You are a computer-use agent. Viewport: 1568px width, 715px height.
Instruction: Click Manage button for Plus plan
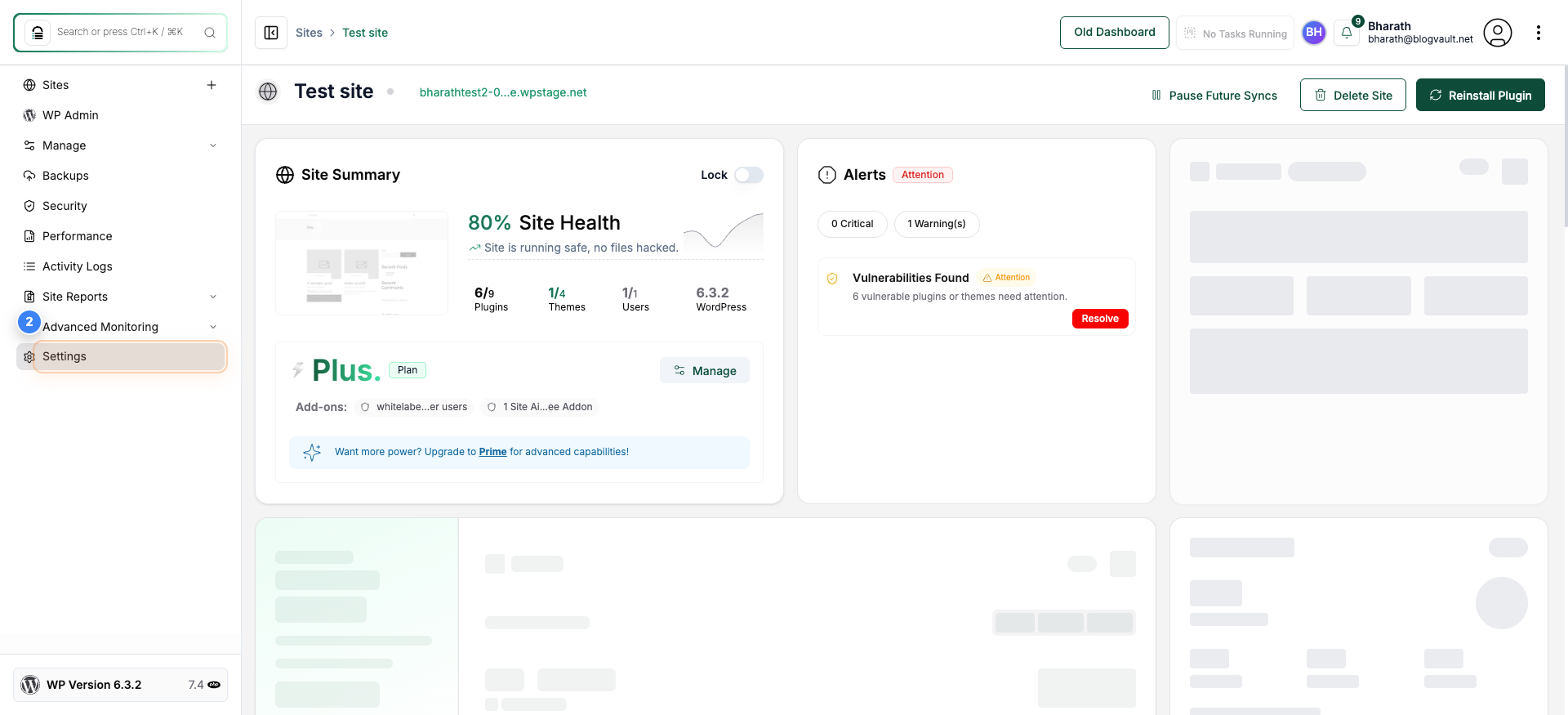[705, 370]
